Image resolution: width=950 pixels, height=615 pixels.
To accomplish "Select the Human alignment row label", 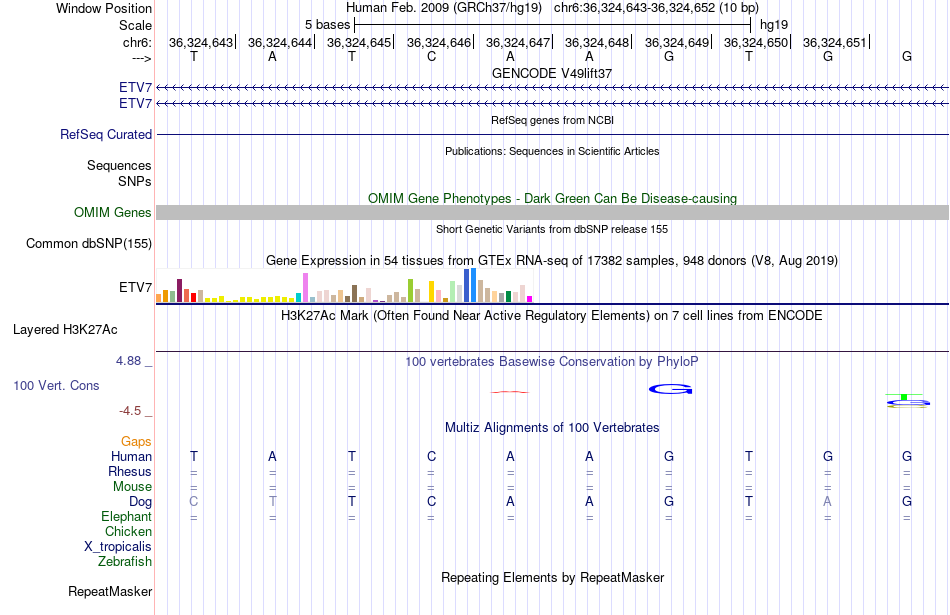I will 131,456.
